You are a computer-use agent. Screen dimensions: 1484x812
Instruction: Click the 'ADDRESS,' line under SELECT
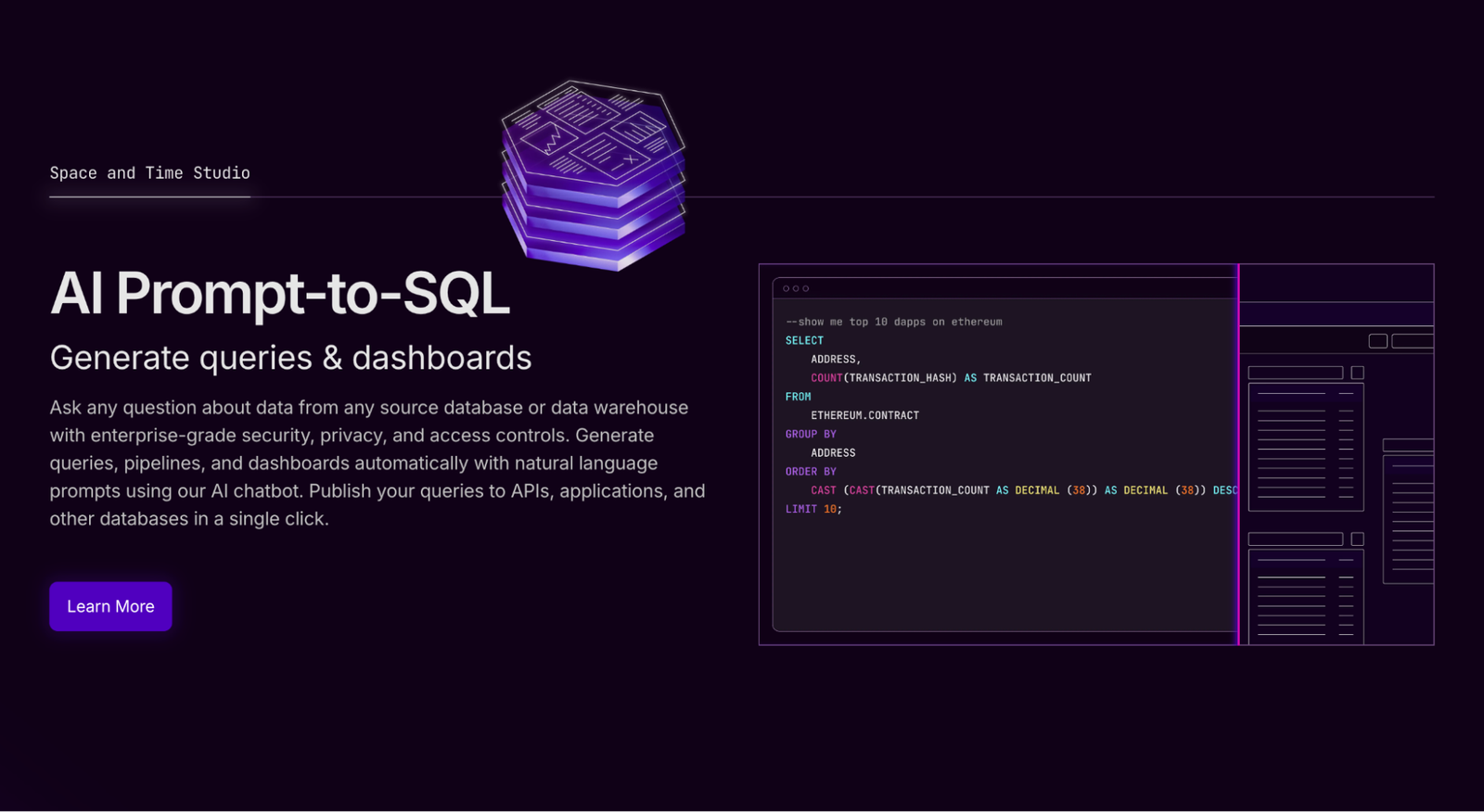click(836, 359)
